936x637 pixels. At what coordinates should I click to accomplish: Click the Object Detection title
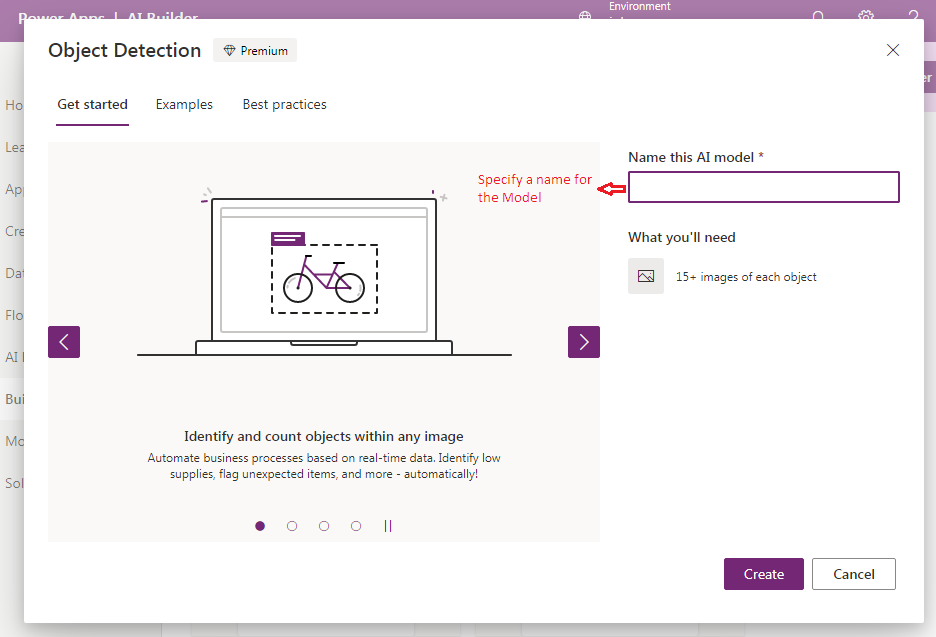click(x=125, y=51)
